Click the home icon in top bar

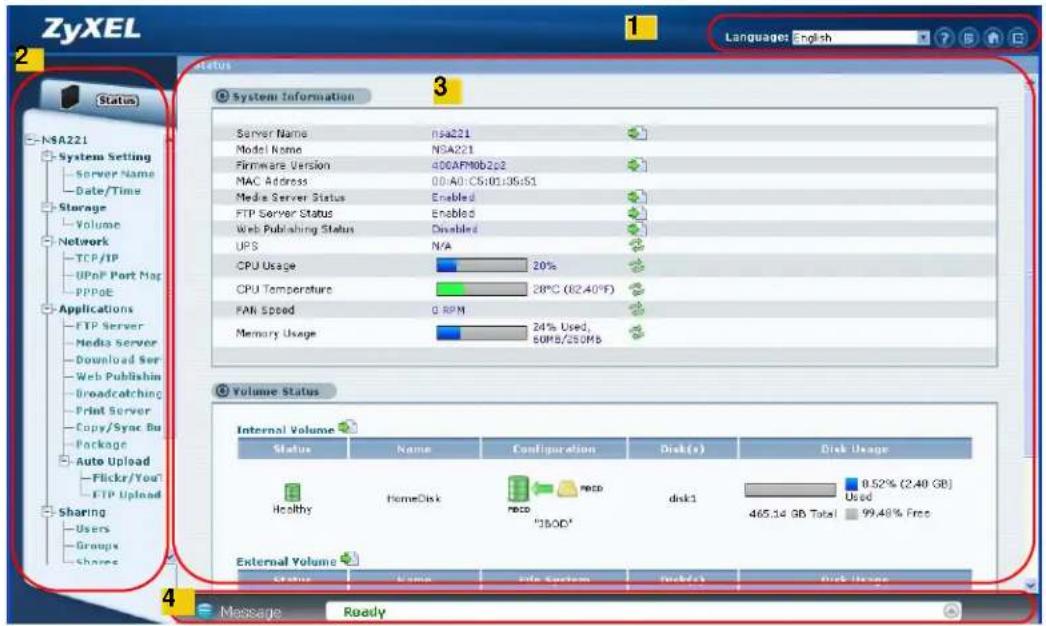click(993, 38)
